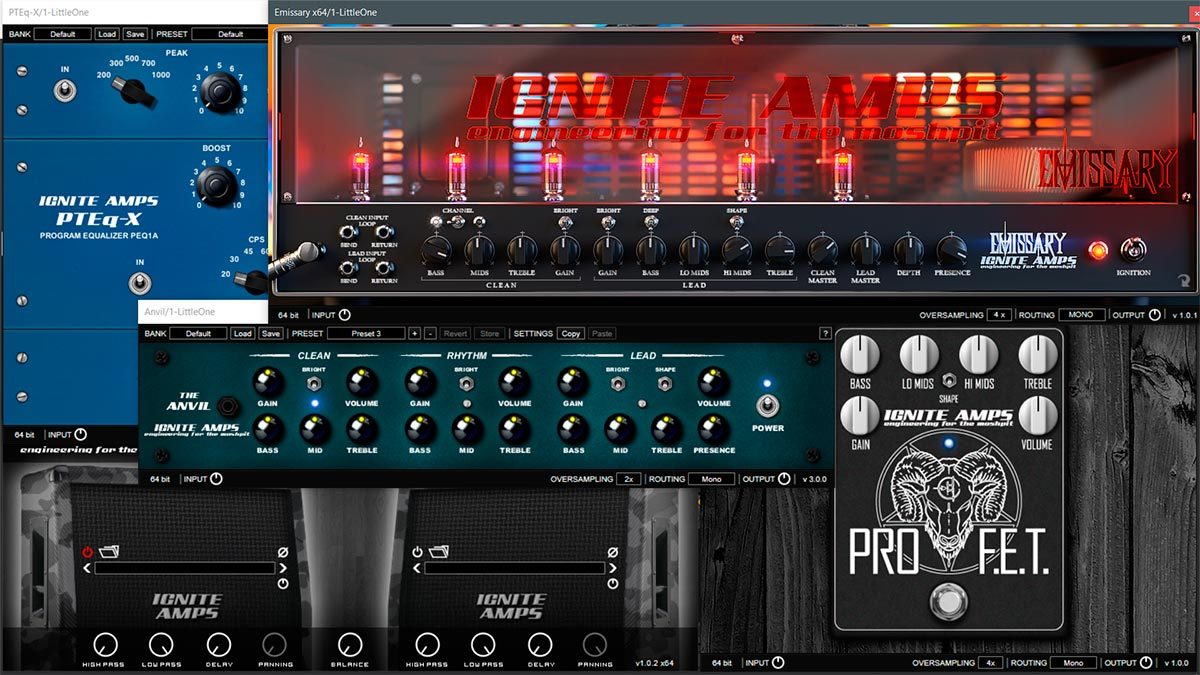Image resolution: width=1200 pixels, height=675 pixels.
Task: Open Anvil BANK Default selector
Action: 198,333
